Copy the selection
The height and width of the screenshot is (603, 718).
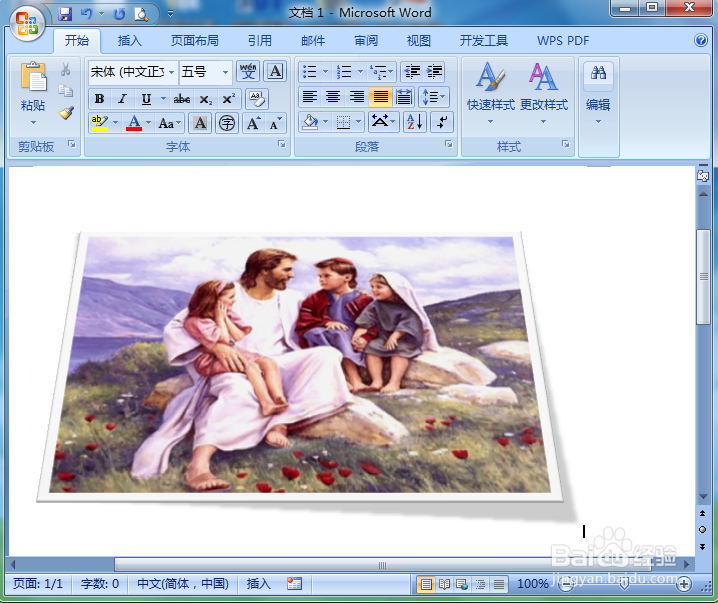[65, 91]
